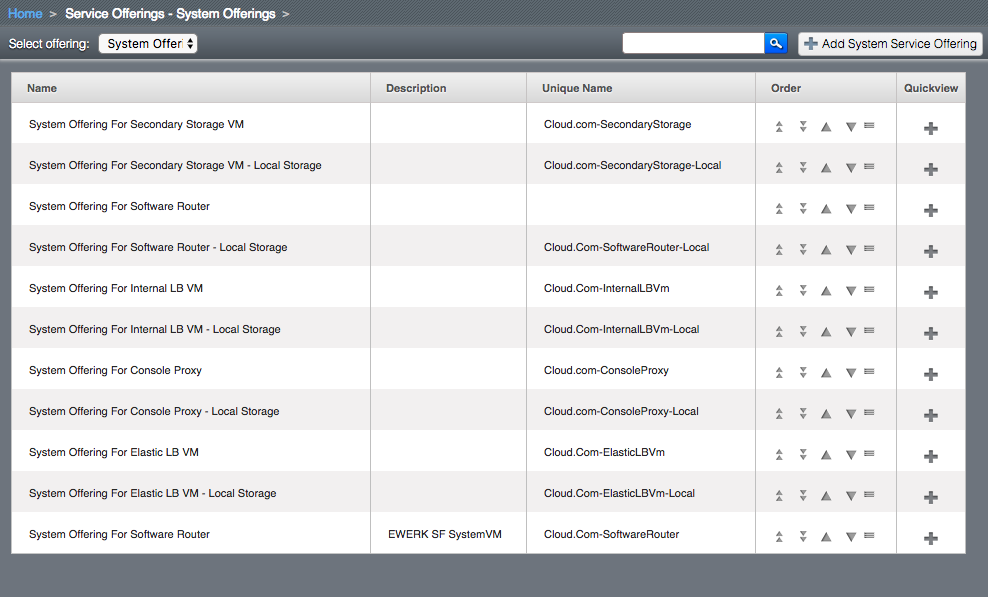This screenshot has height=597, width=988.
Task: Click the Unique Name column header
Action: click(641, 88)
